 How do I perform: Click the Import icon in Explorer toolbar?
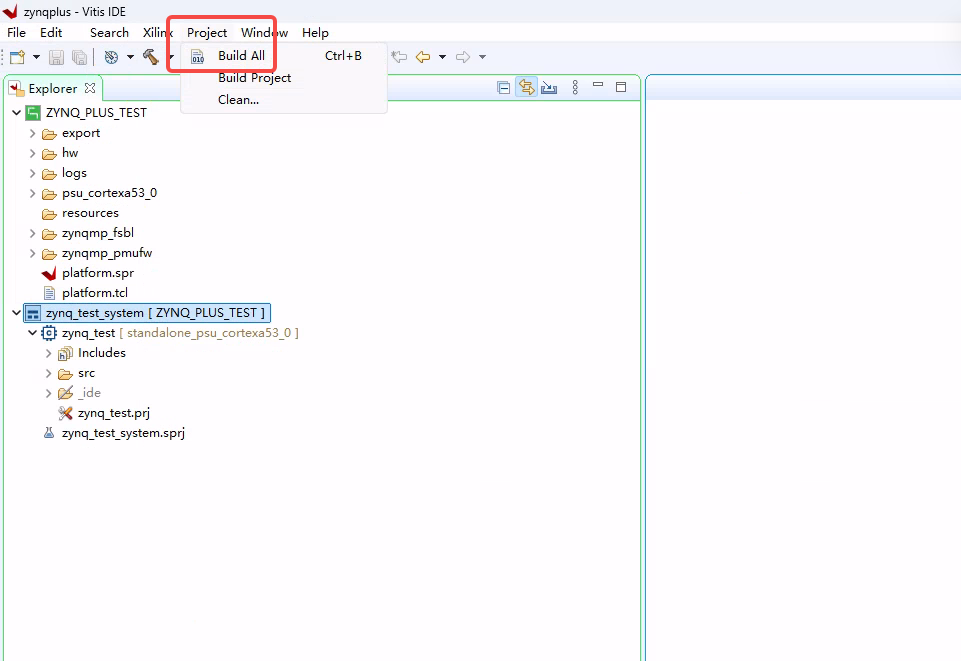click(x=549, y=88)
